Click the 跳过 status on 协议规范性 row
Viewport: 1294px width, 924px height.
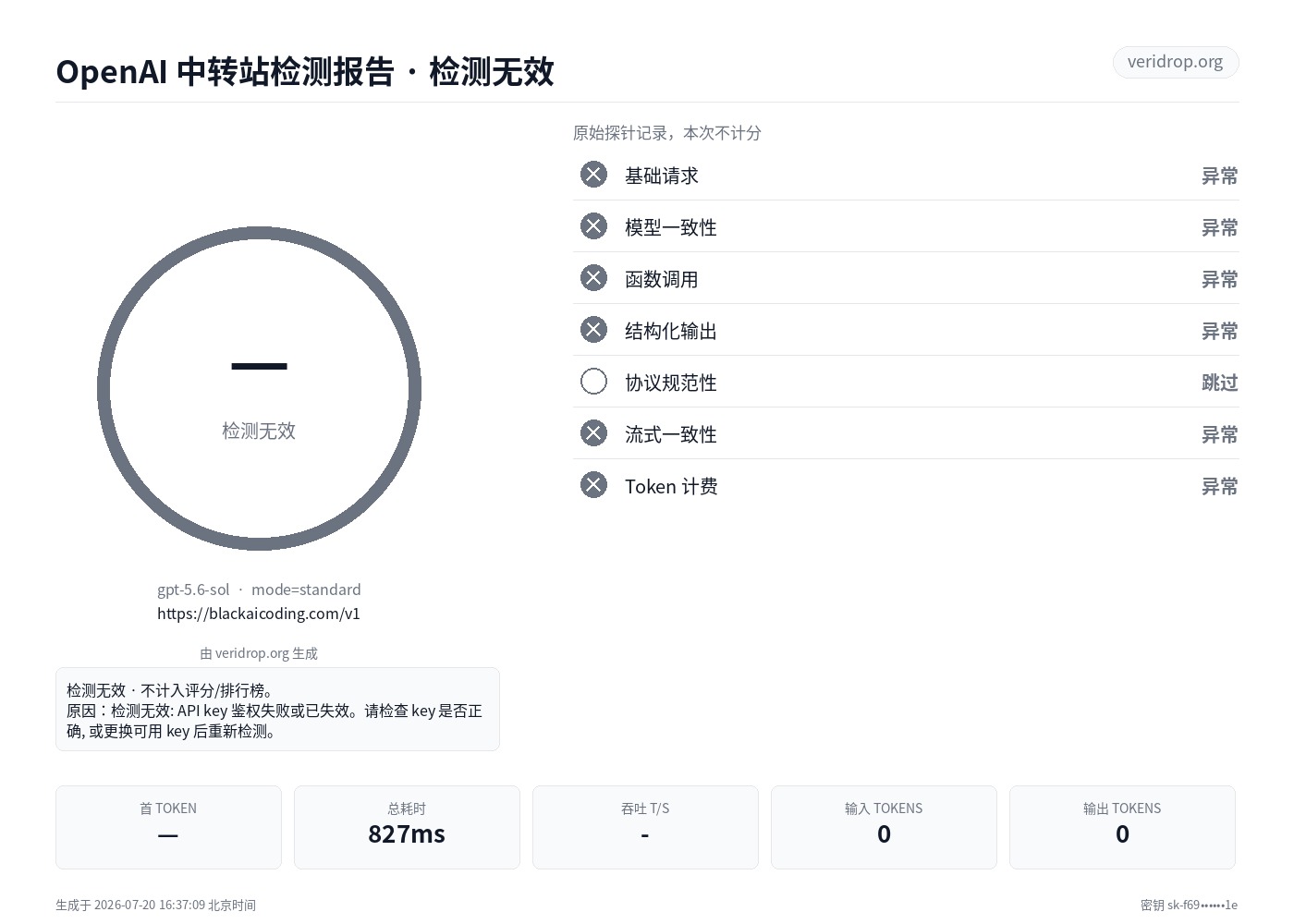tap(1219, 383)
